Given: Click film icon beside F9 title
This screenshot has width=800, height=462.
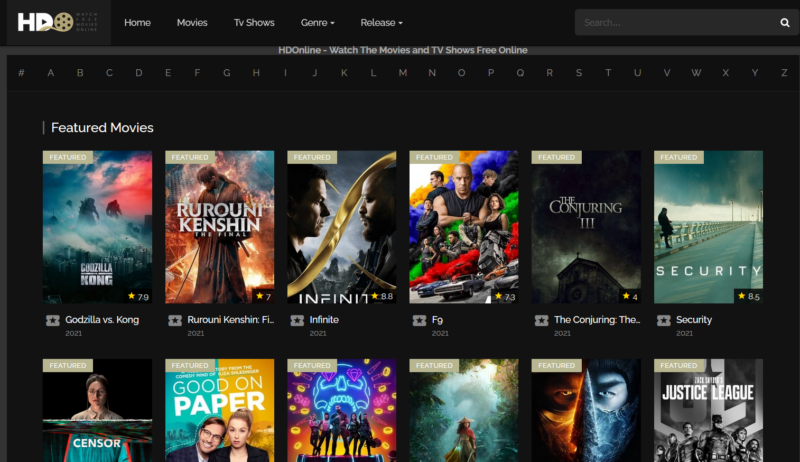Looking at the screenshot, I should click(419, 320).
